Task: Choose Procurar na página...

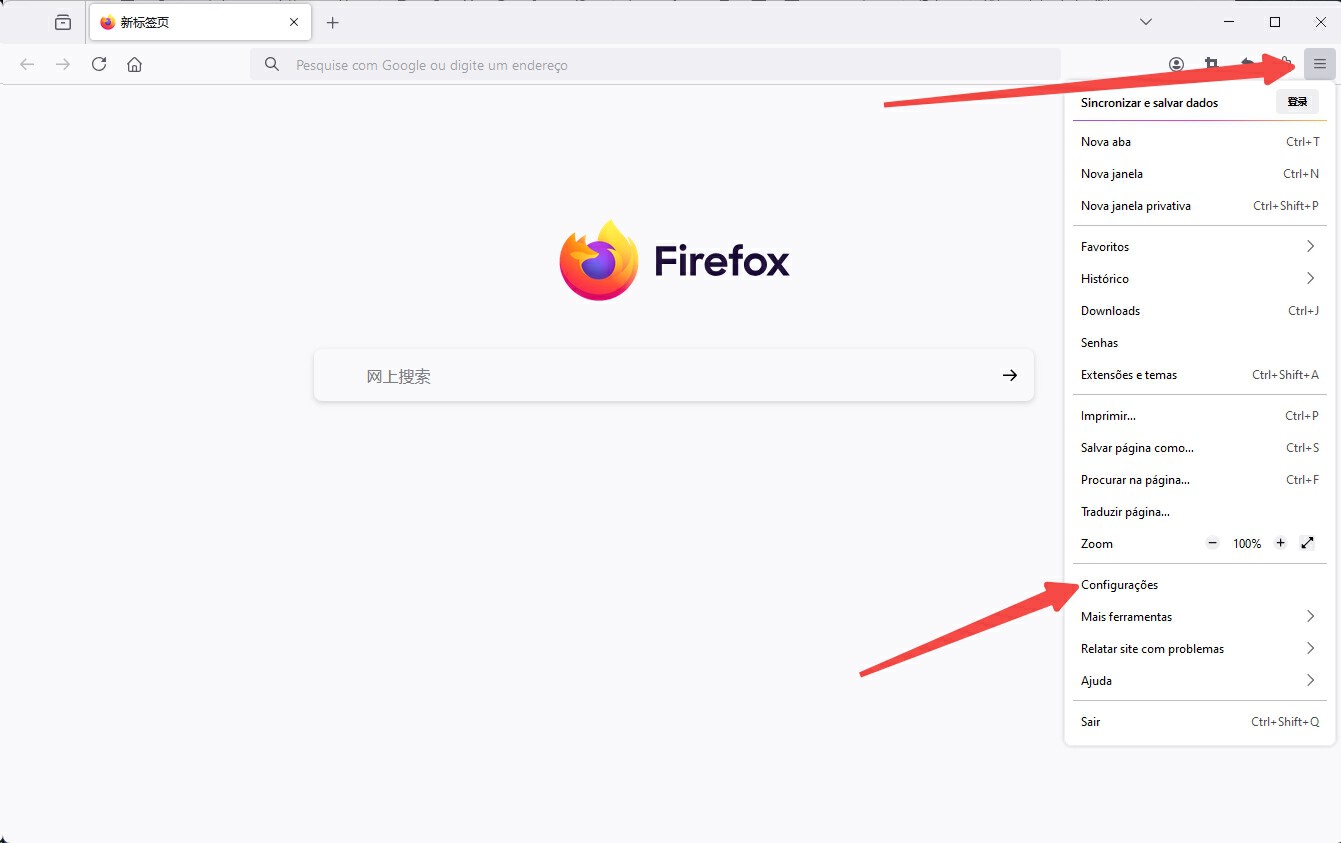Action: pos(1199,479)
